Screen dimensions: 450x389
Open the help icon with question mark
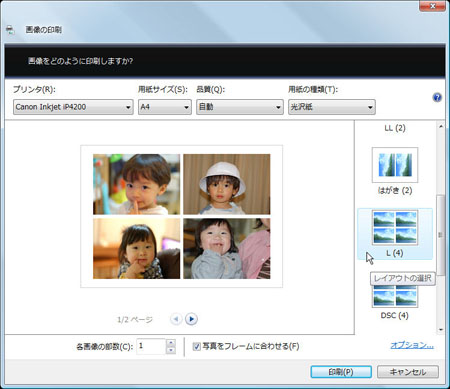(437, 98)
